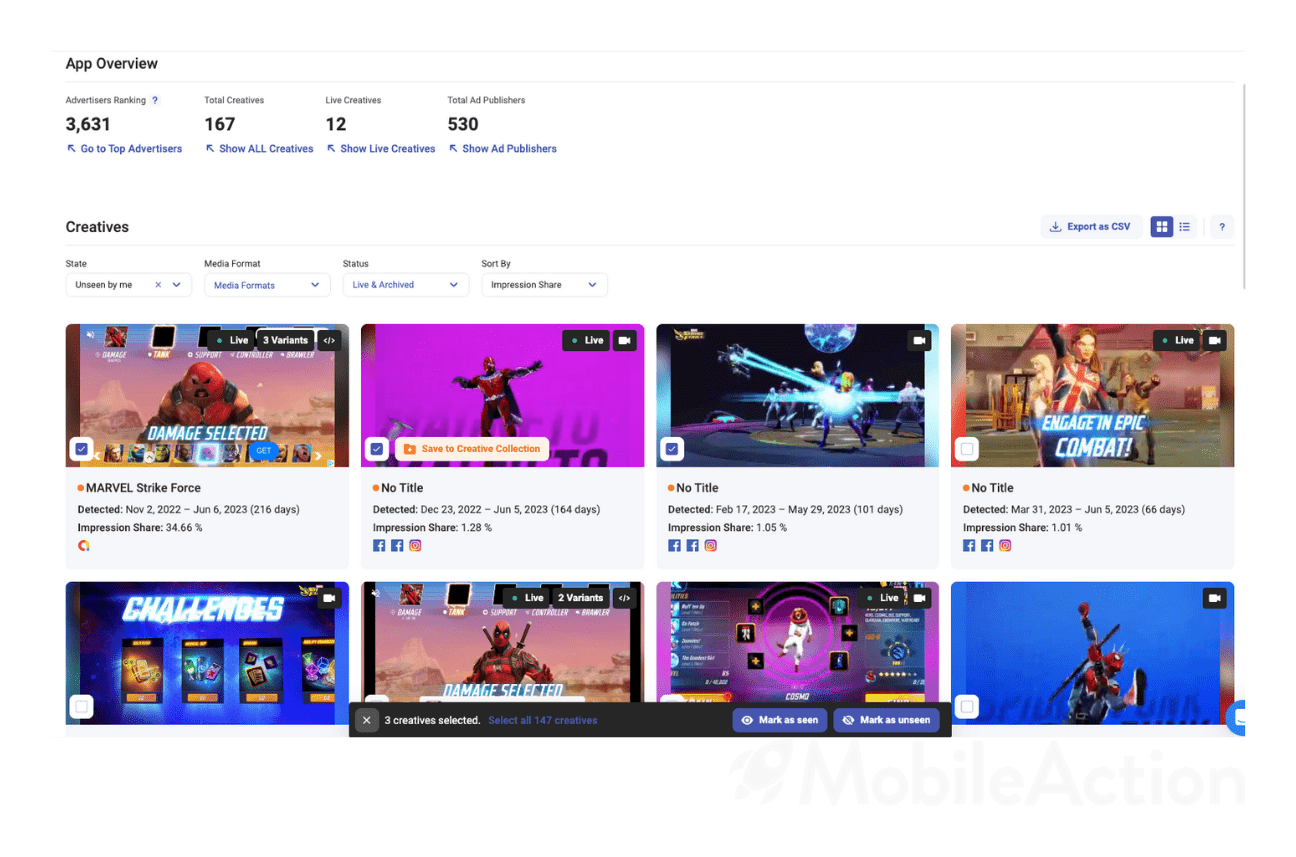The height and width of the screenshot is (857, 1296).
Task: Click video icon on Epic Combat creative
Action: point(1215,340)
